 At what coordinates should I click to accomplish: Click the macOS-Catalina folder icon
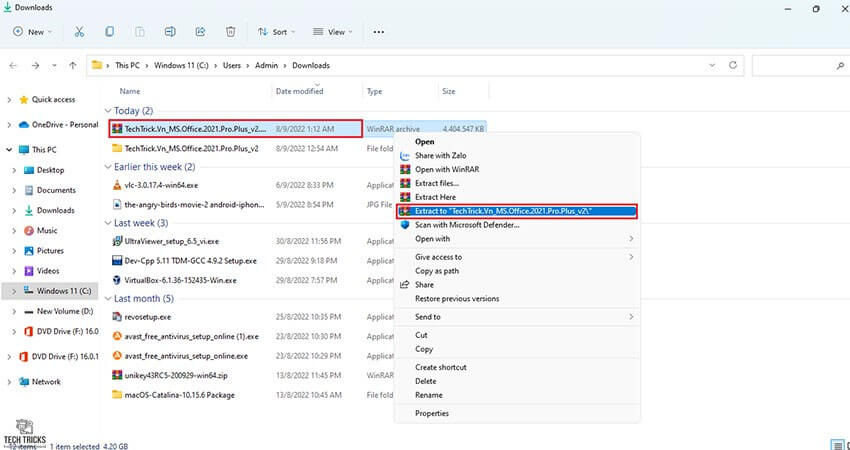[x=117, y=395]
